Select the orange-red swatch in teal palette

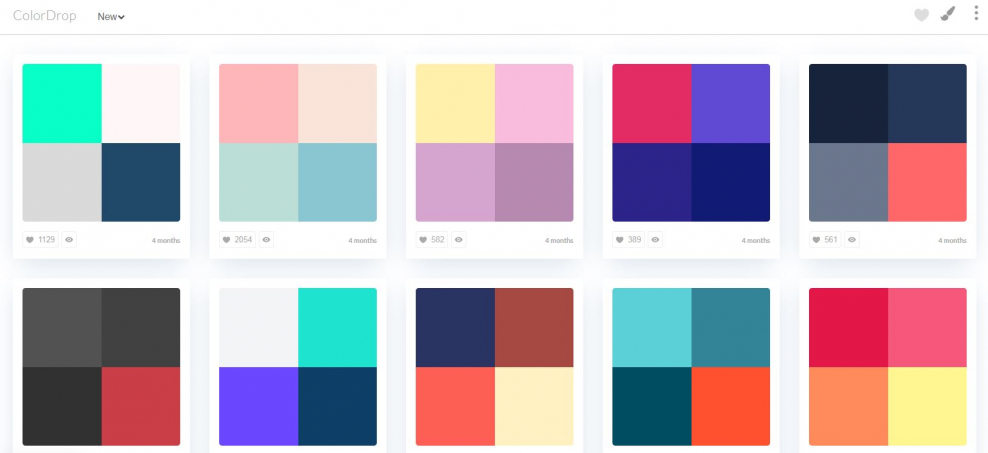pyautogui.click(x=730, y=406)
